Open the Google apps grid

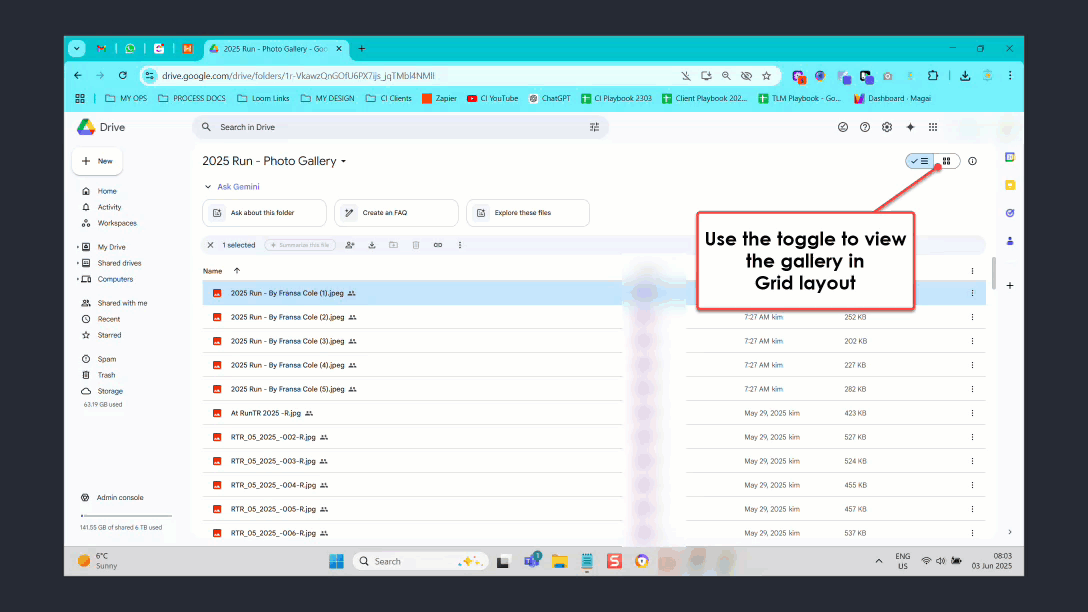click(933, 127)
